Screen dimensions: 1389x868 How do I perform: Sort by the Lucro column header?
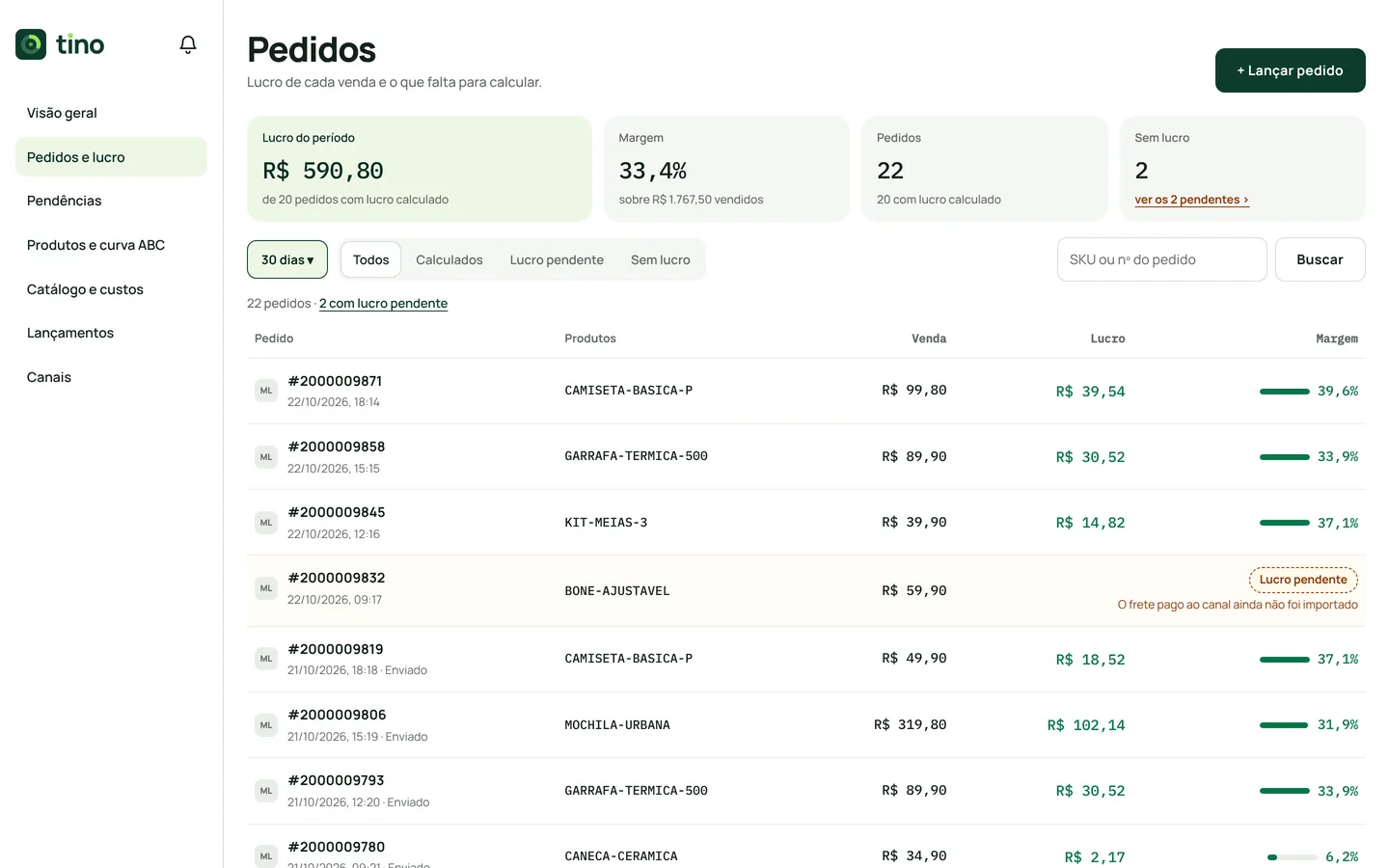coord(1107,339)
